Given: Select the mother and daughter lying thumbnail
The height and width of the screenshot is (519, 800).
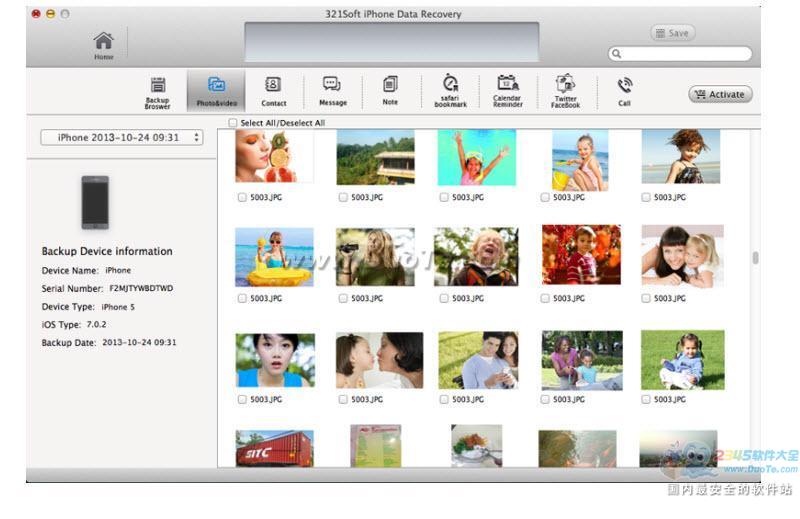Looking at the screenshot, I should tap(682, 256).
